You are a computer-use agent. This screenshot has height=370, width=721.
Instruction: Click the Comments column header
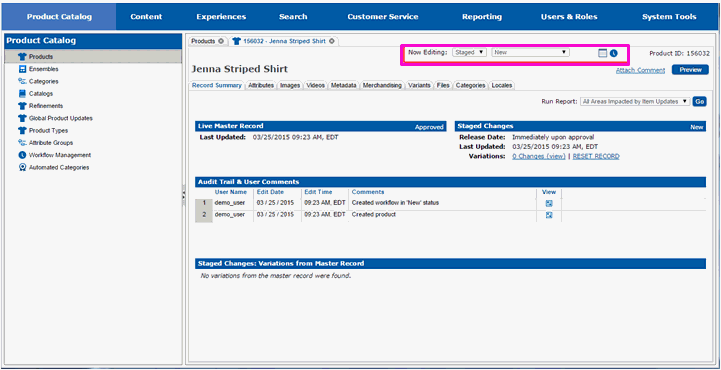coord(368,192)
